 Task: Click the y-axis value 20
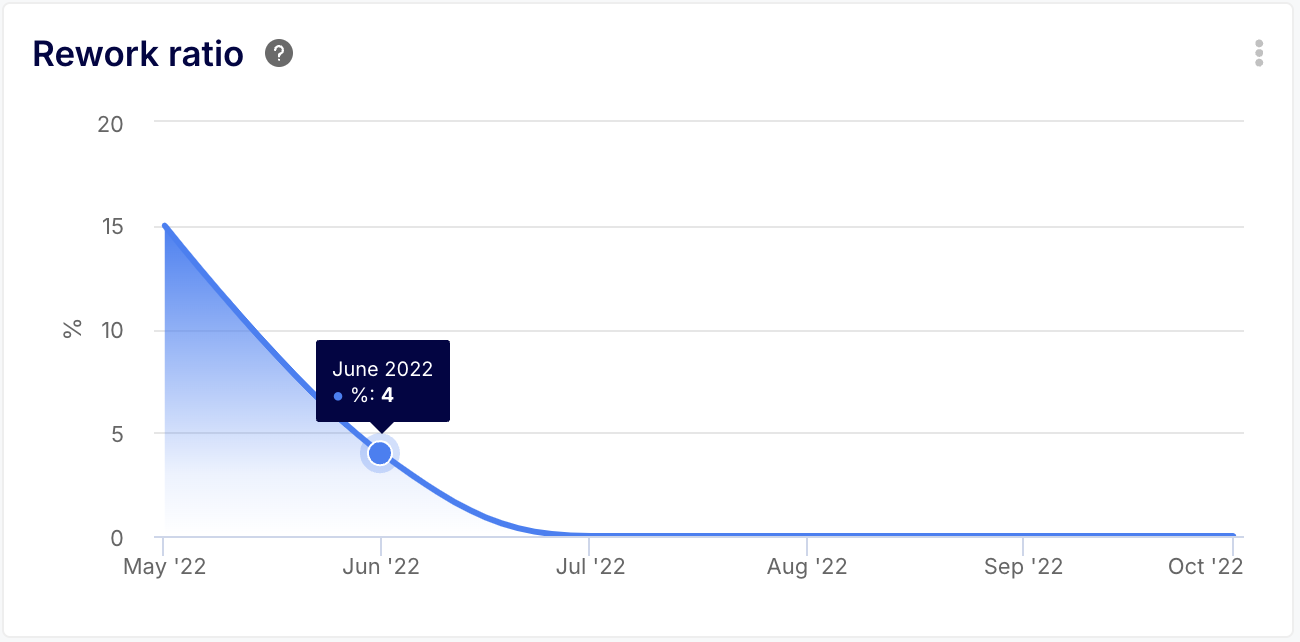[x=110, y=124]
